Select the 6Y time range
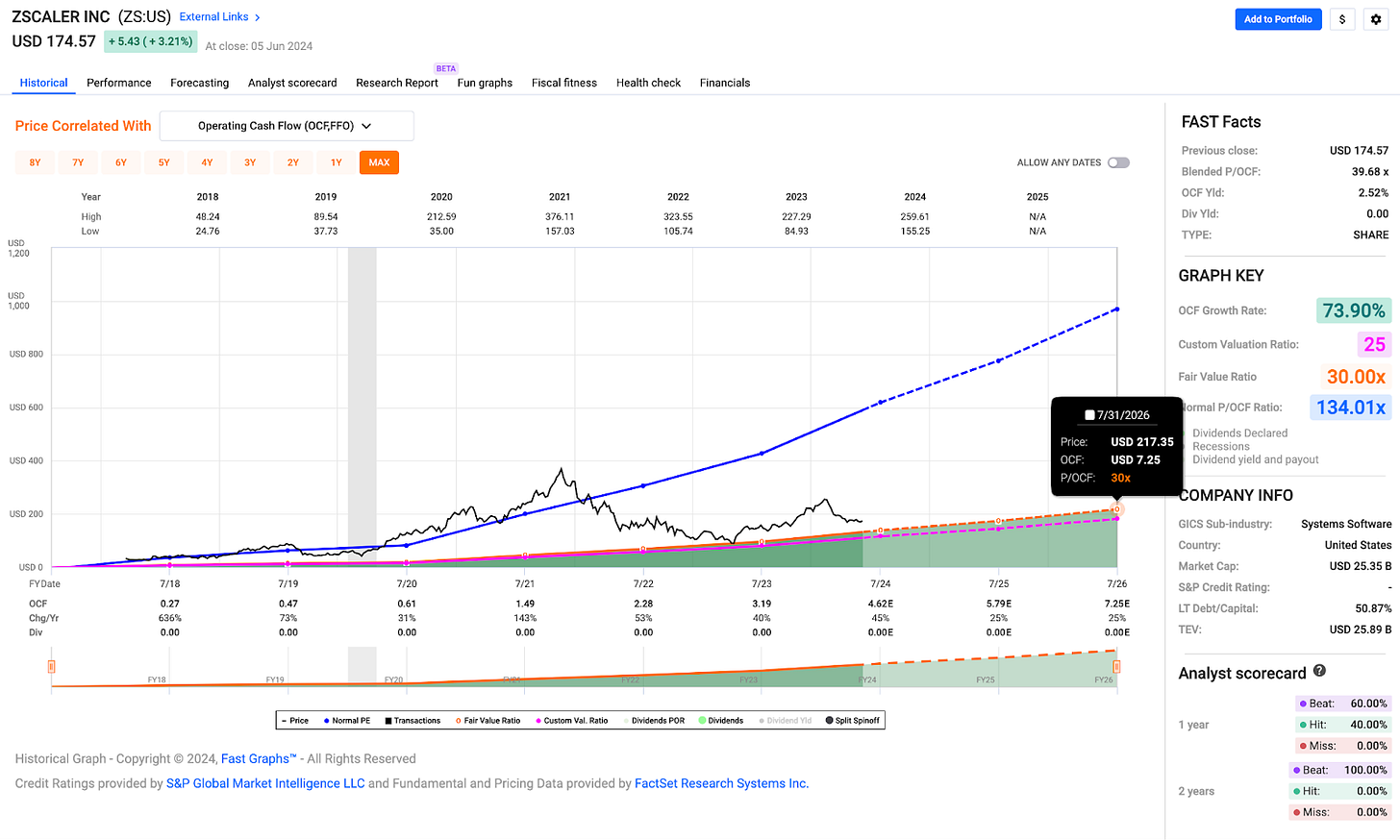1400x840 pixels. pos(121,162)
